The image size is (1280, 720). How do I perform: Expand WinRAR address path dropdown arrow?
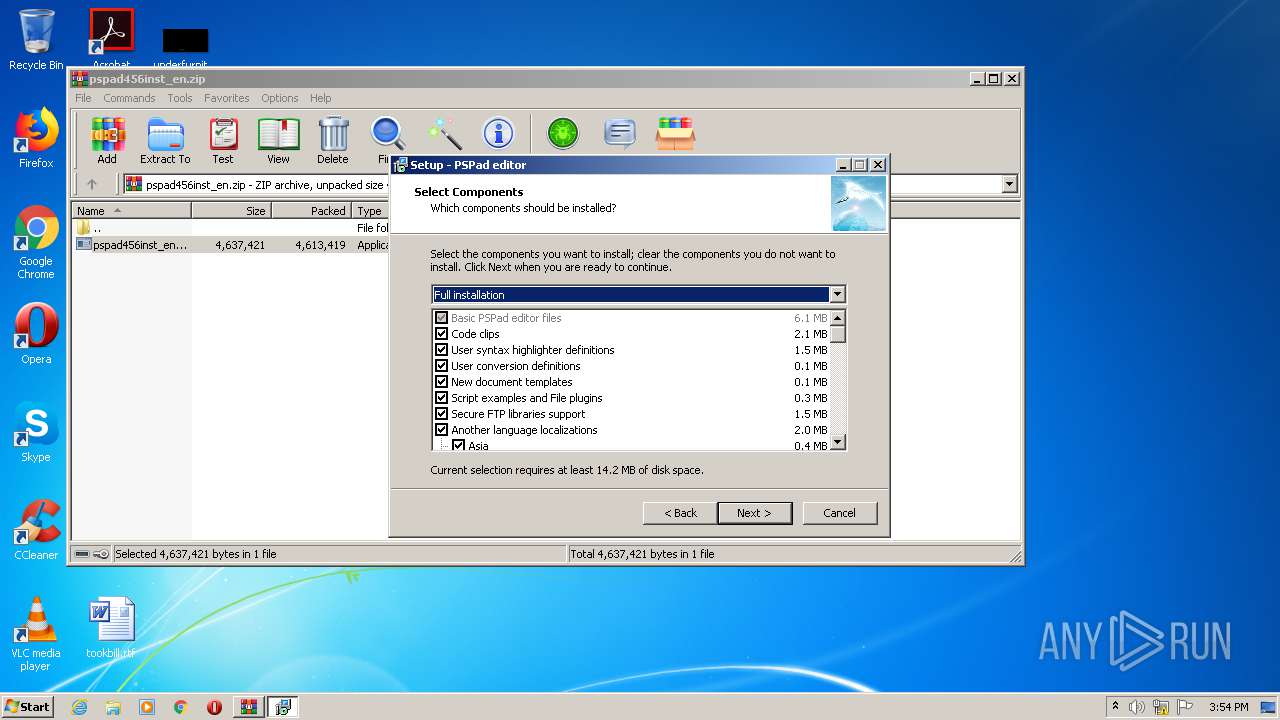(x=1009, y=184)
